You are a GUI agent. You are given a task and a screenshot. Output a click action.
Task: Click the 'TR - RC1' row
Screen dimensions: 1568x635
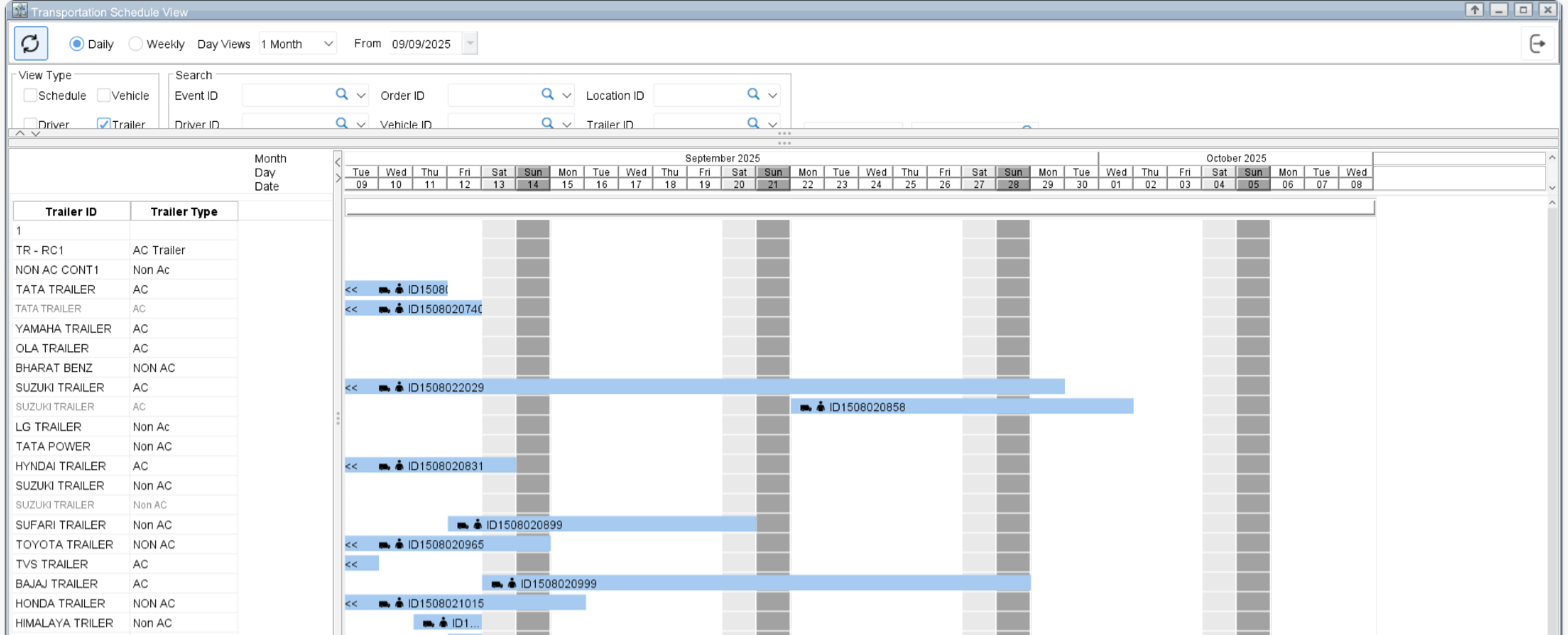point(126,250)
